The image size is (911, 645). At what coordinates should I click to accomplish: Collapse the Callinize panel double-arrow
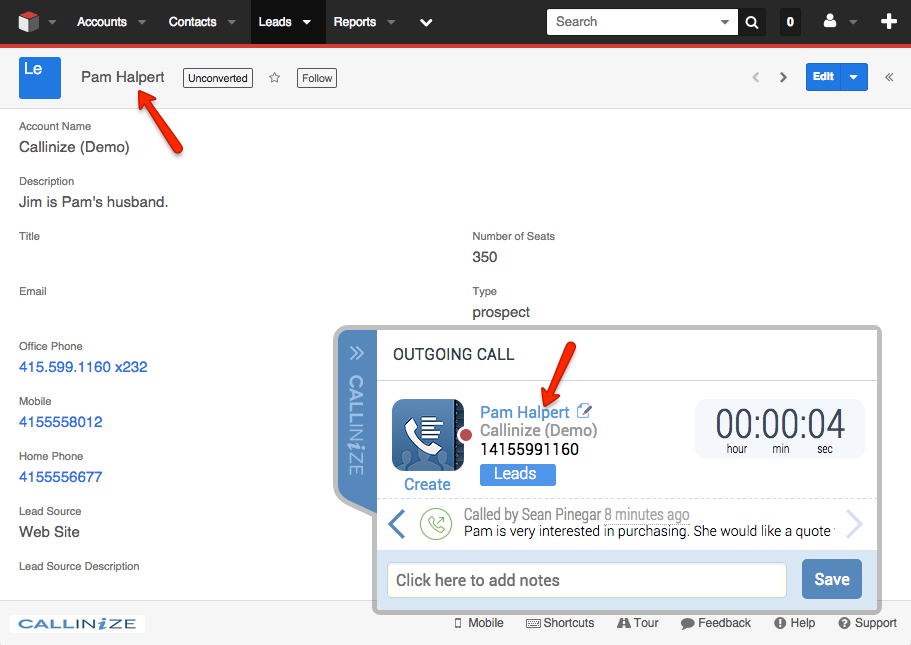point(356,353)
